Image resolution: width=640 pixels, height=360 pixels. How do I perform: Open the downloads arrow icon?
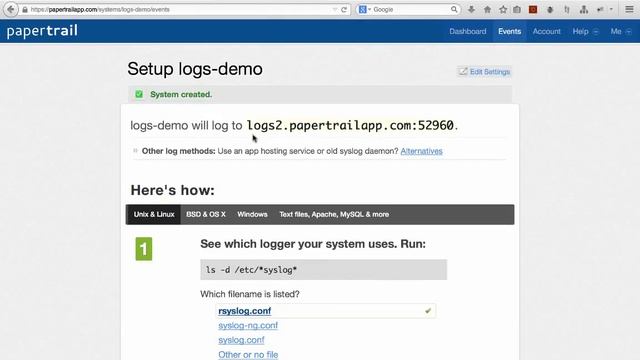click(x=471, y=9)
